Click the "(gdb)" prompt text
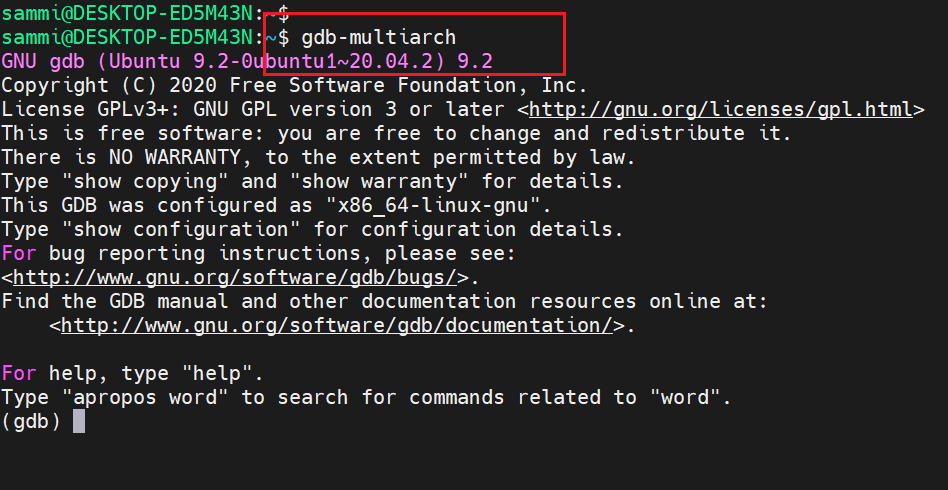This screenshot has width=948, height=490. [31, 421]
